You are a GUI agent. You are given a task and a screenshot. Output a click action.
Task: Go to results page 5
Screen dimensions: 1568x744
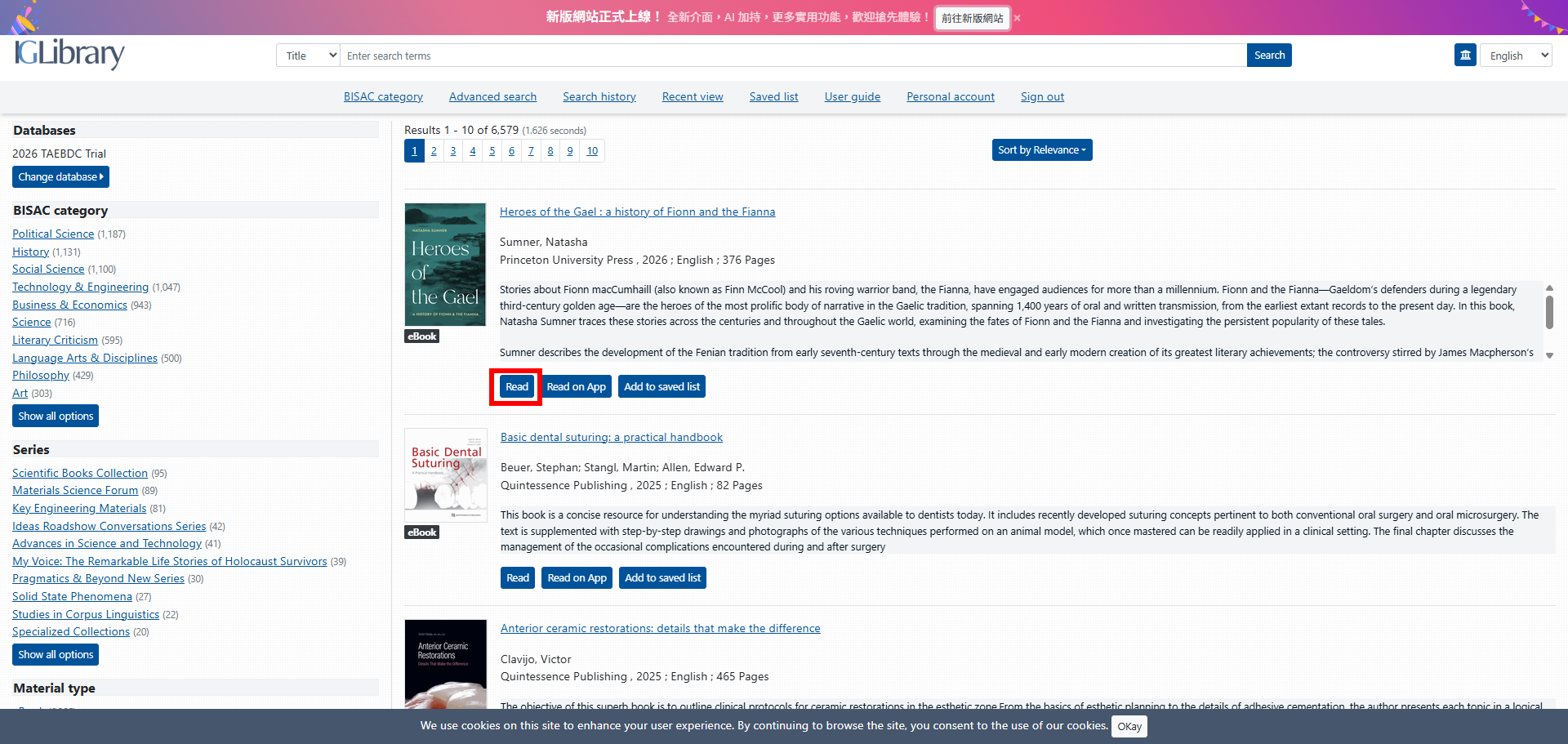(x=492, y=151)
